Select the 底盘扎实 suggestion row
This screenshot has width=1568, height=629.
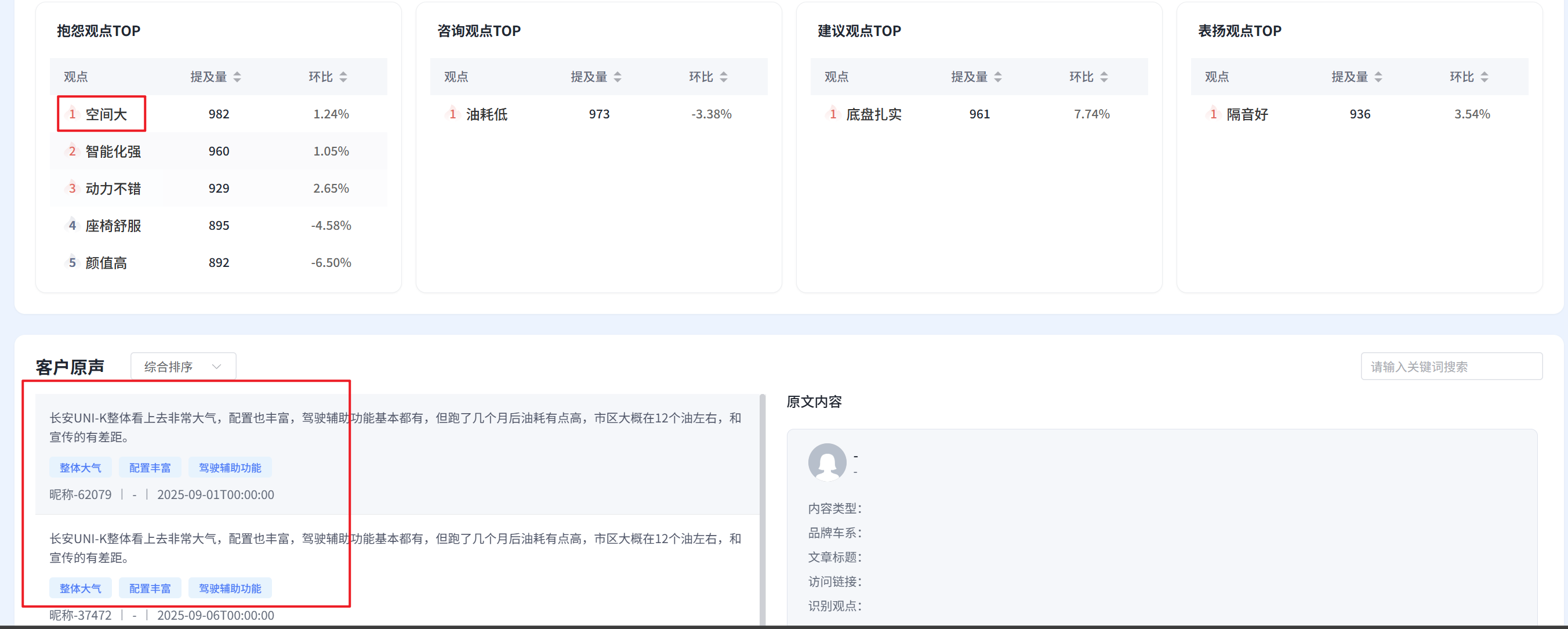[x=979, y=114]
